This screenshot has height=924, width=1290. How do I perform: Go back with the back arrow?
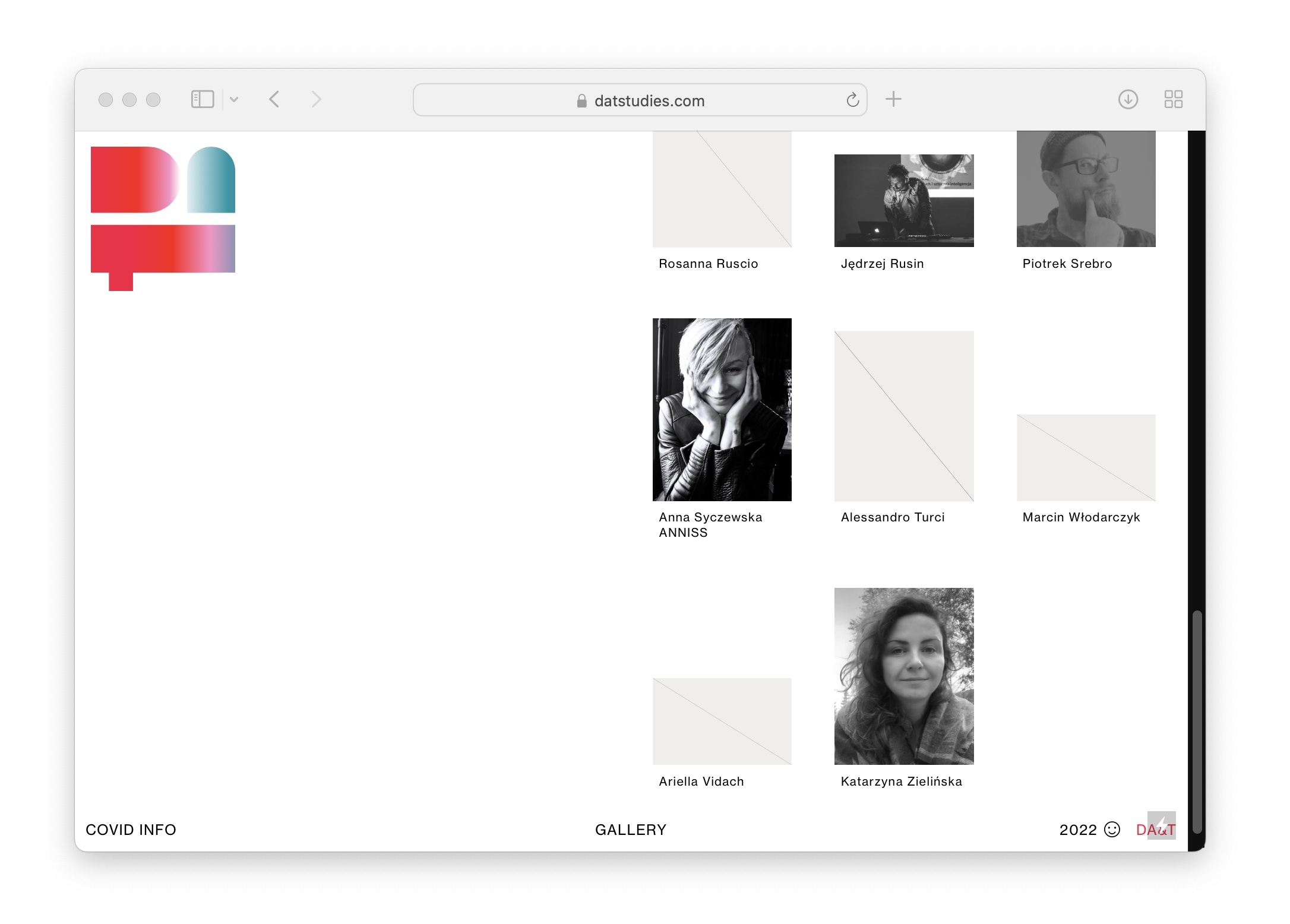coord(274,99)
